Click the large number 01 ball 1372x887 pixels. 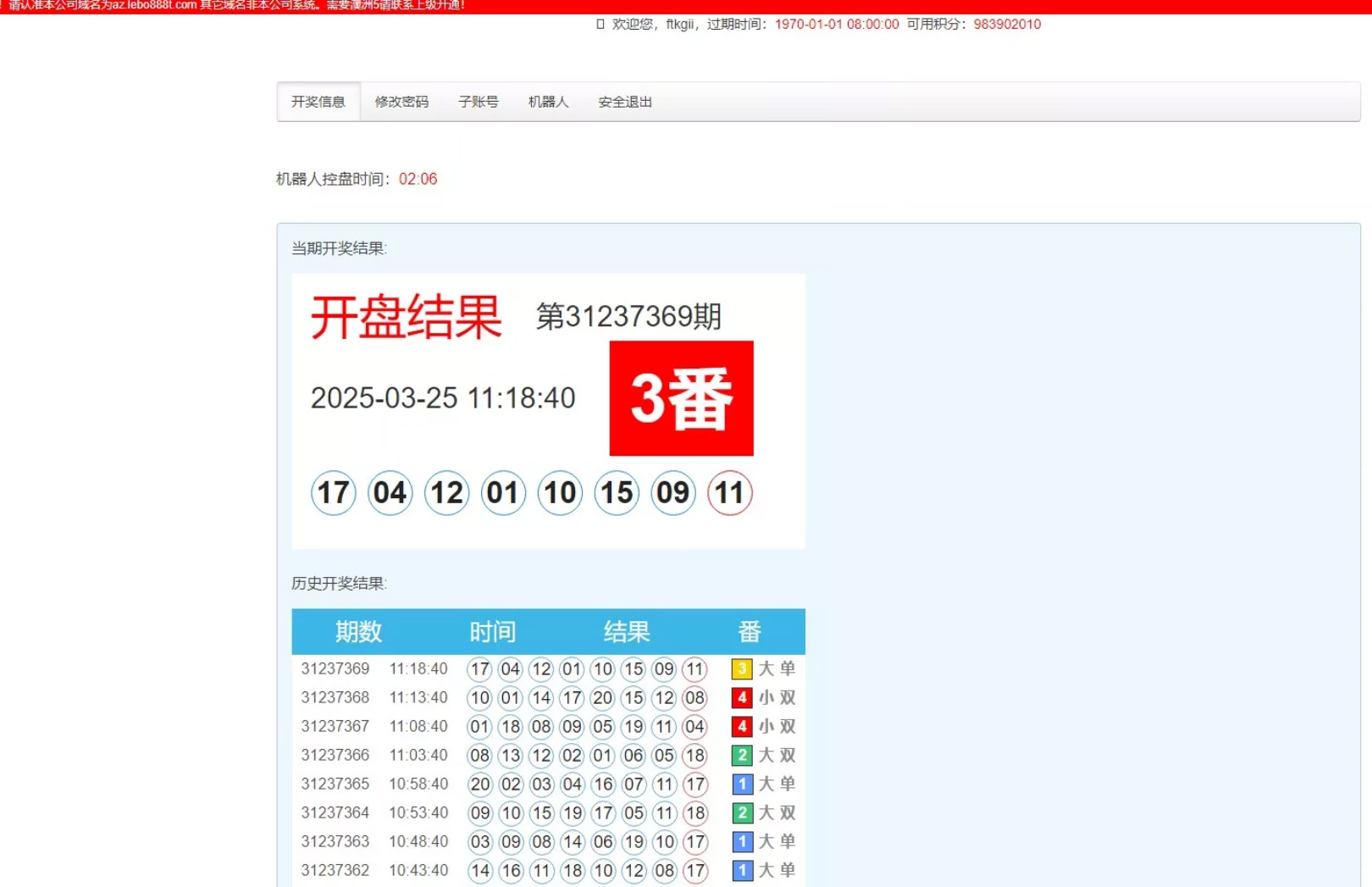tap(503, 493)
